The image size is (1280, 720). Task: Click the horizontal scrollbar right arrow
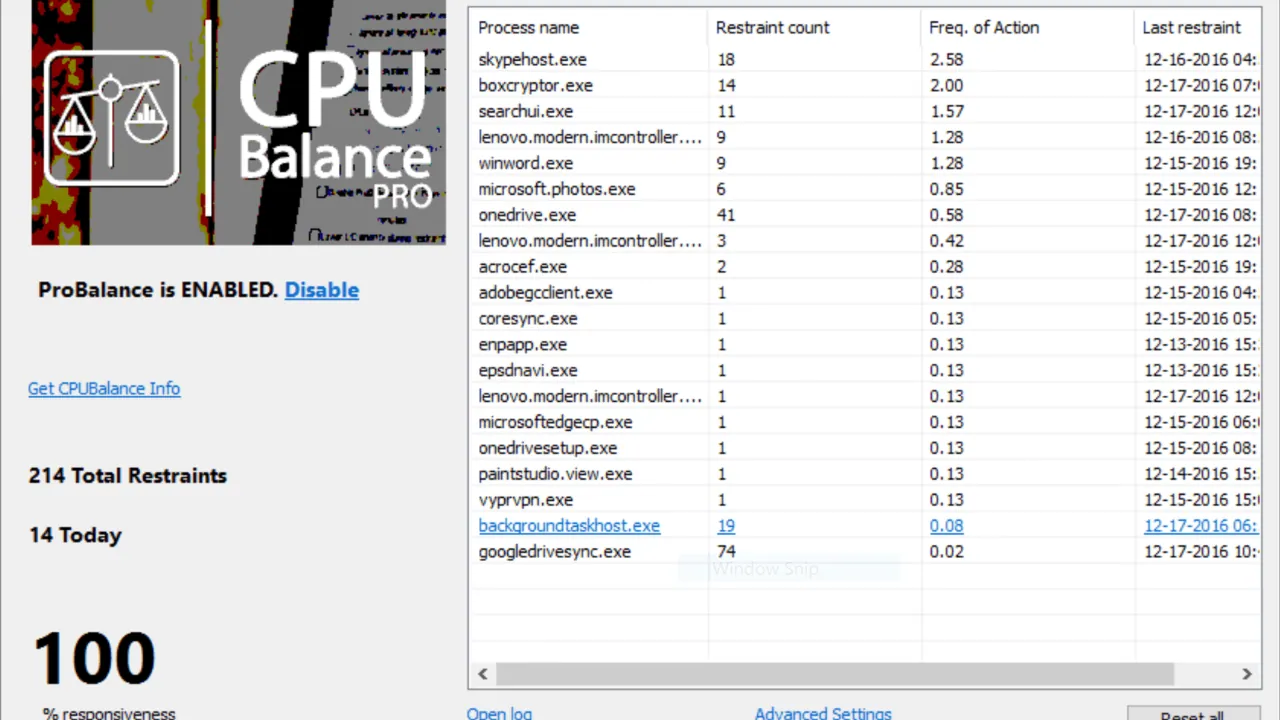1247,674
